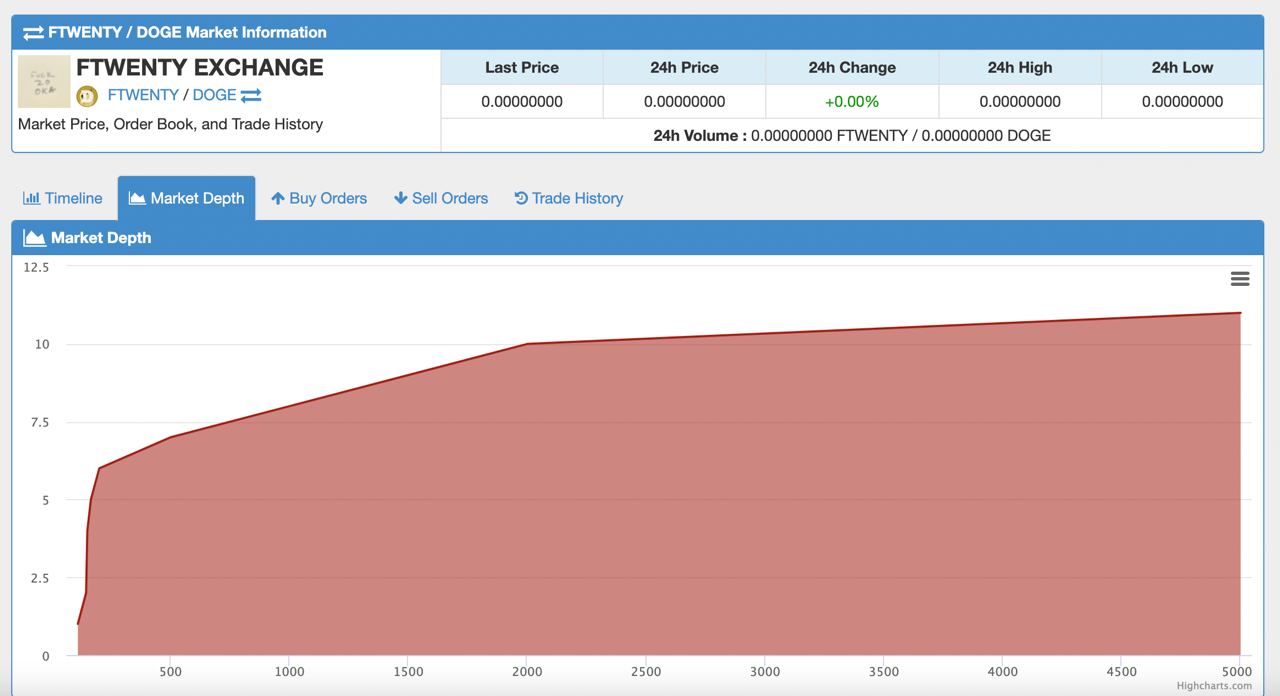Click the 4000 label on the horizontal axis
The image size is (1280, 696).
(1003, 672)
